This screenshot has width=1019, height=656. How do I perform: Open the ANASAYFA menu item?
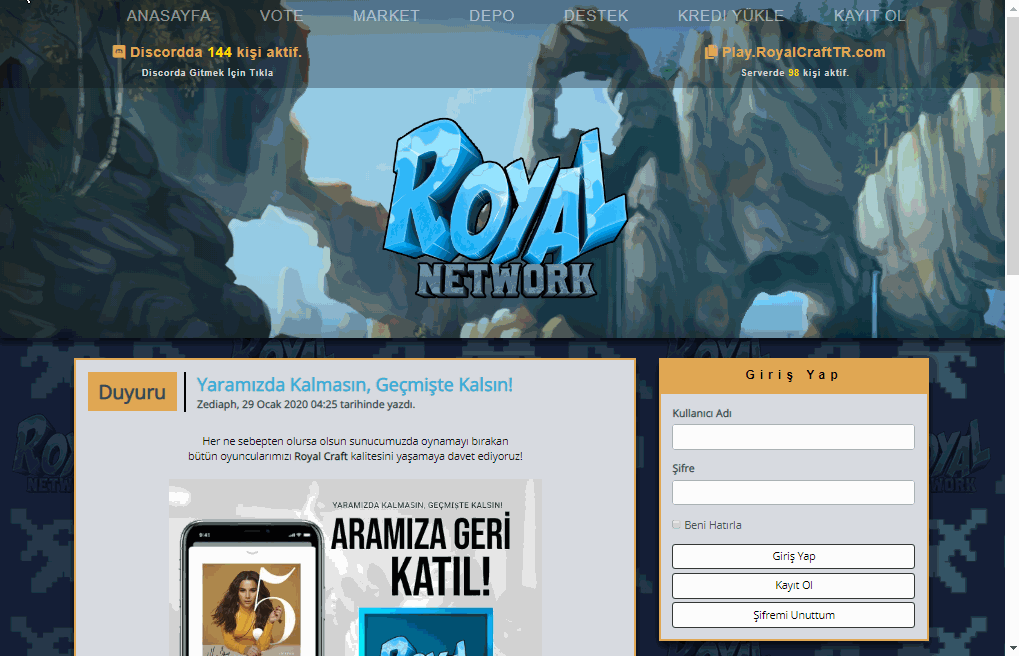168,16
